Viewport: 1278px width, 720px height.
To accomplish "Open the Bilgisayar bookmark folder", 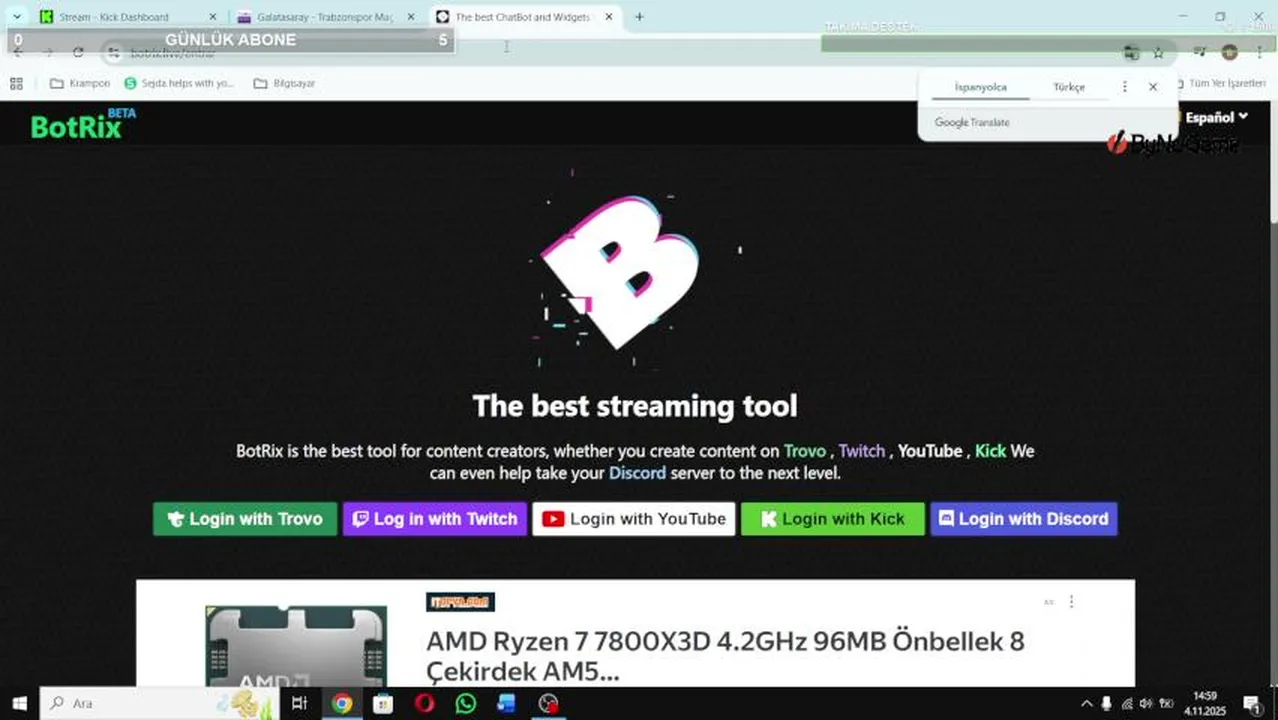I will [x=285, y=84].
